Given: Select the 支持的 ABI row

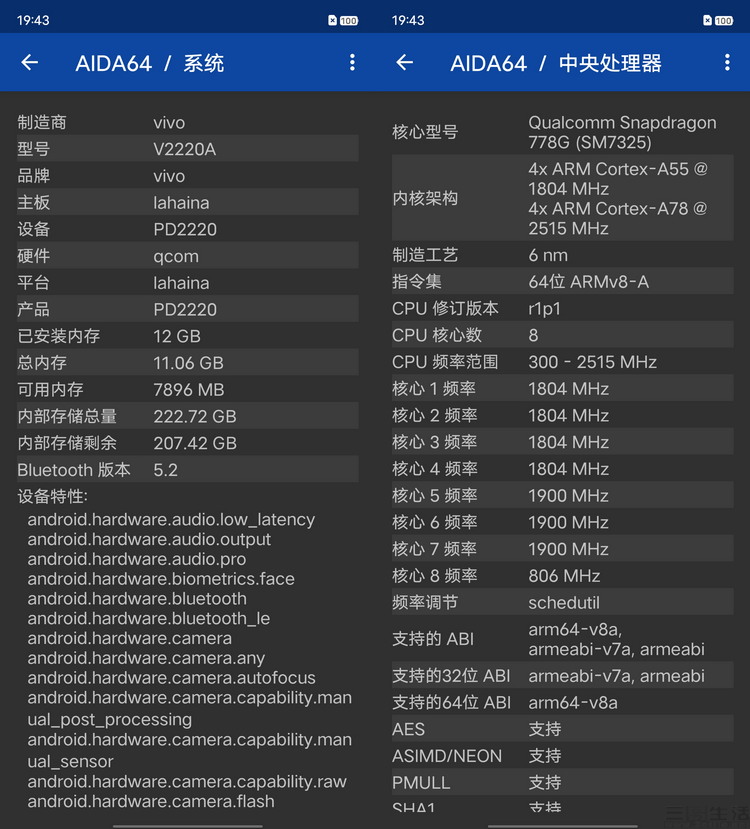Looking at the screenshot, I should pos(562,639).
